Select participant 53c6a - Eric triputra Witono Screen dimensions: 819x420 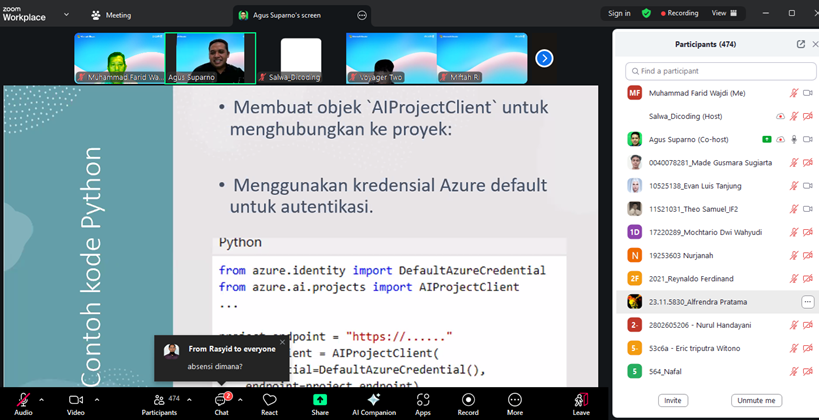pyautogui.click(x=717, y=348)
